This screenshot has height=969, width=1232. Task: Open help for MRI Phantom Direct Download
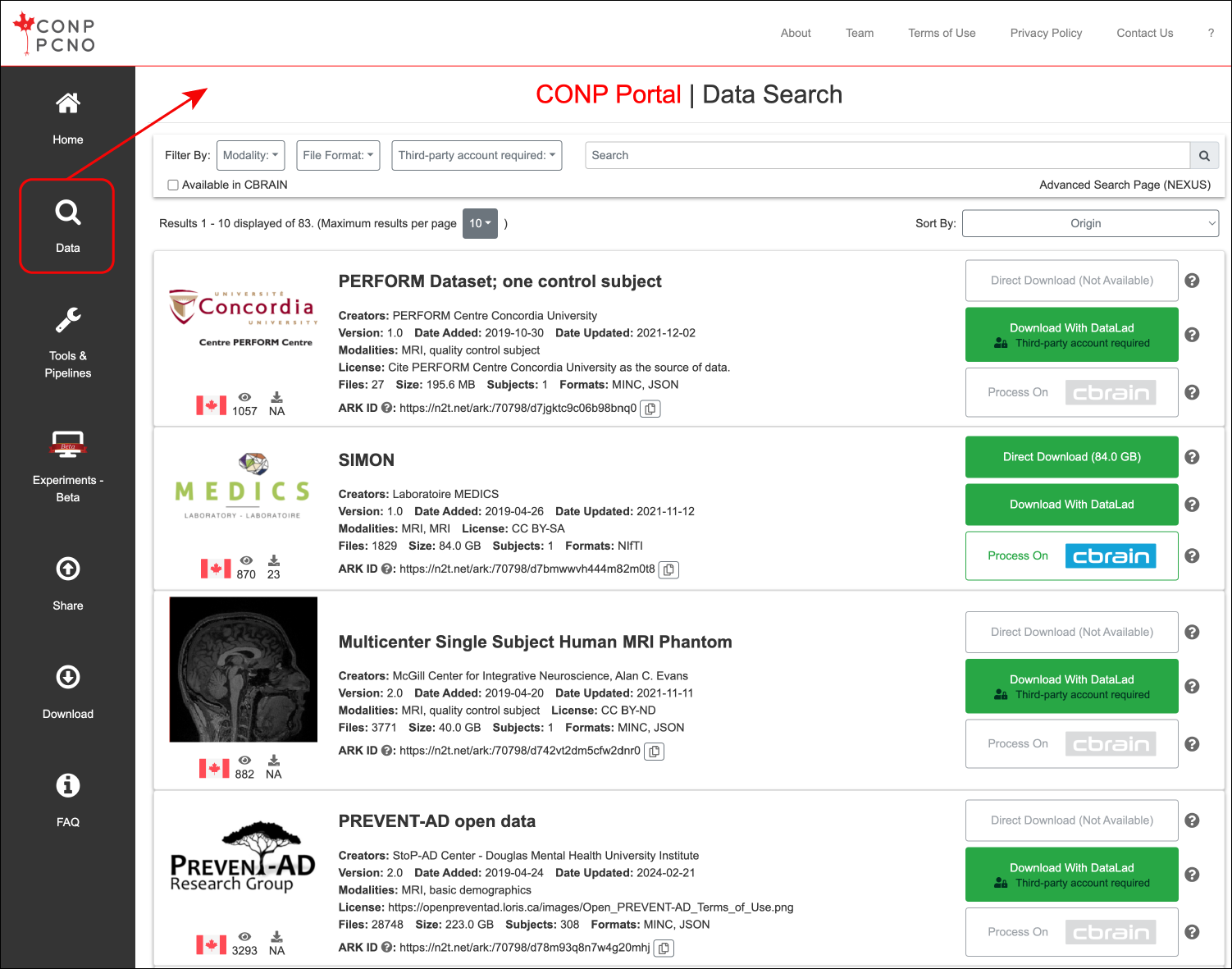pyautogui.click(x=1193, y=632)
